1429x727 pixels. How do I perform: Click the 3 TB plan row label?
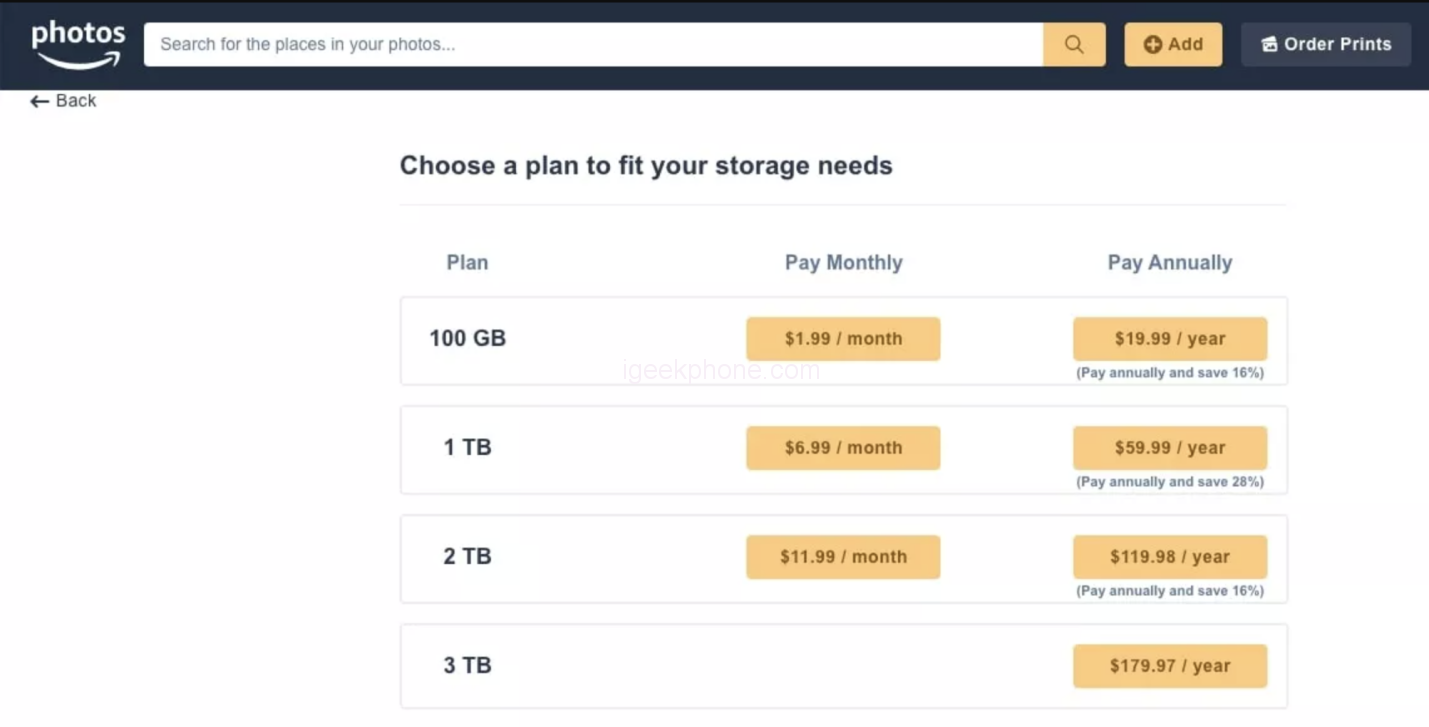[x=467, y=666]
